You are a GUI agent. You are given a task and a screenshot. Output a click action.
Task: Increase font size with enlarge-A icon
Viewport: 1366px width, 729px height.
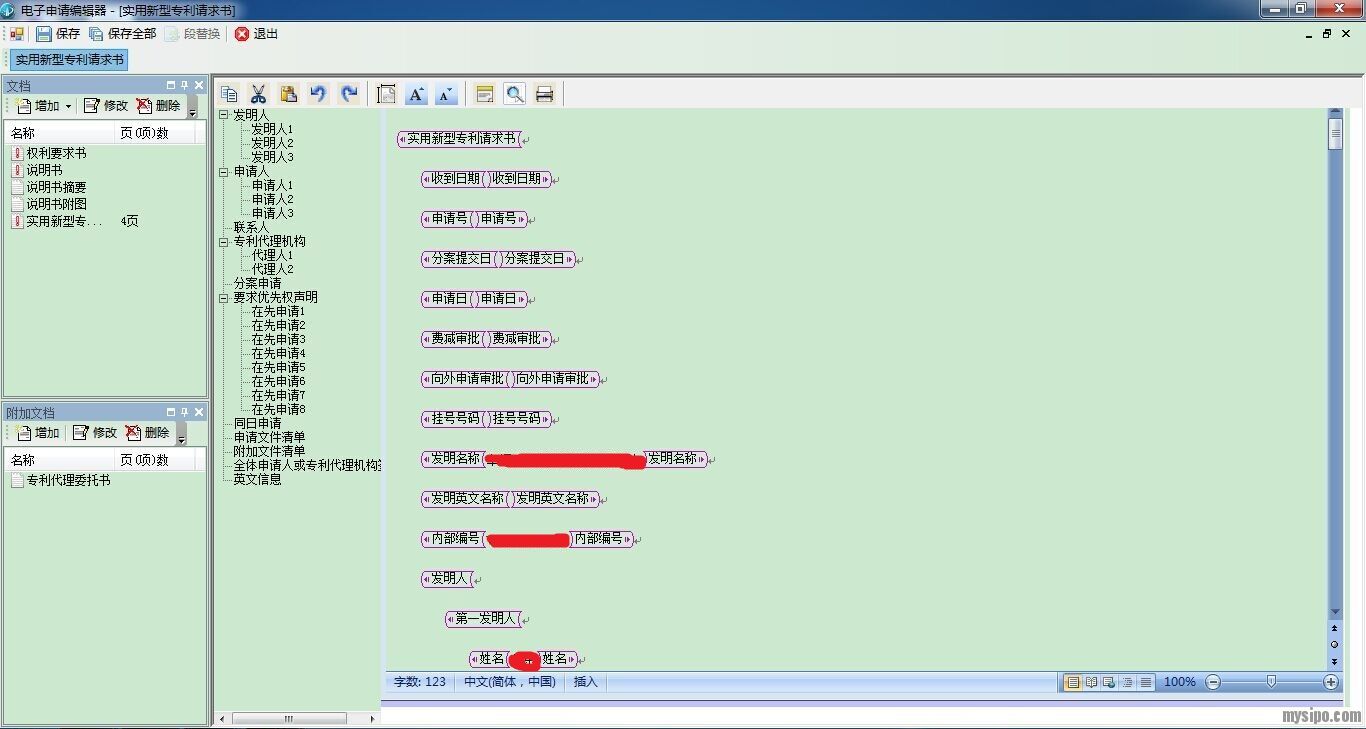(416, 94)
